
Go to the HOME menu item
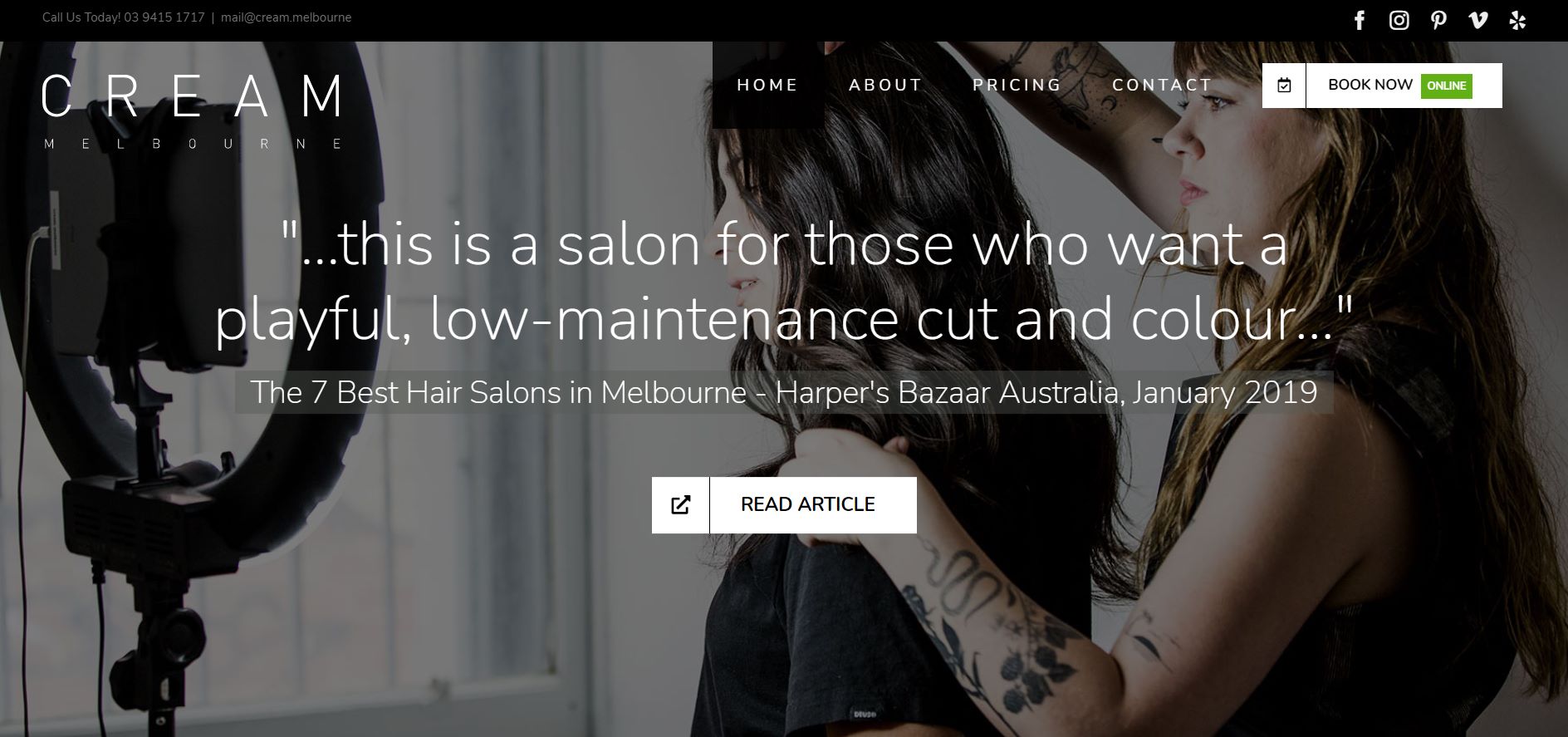768,85
